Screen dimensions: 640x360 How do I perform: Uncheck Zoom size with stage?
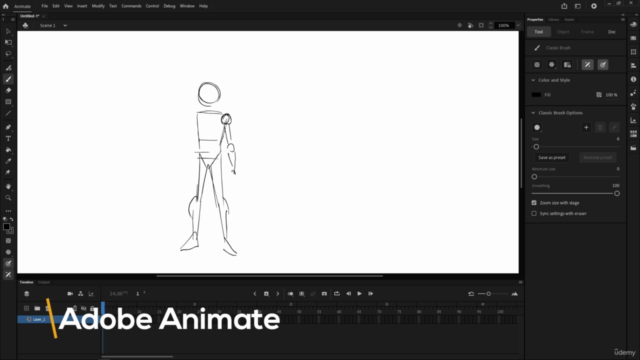coord(534,203)
